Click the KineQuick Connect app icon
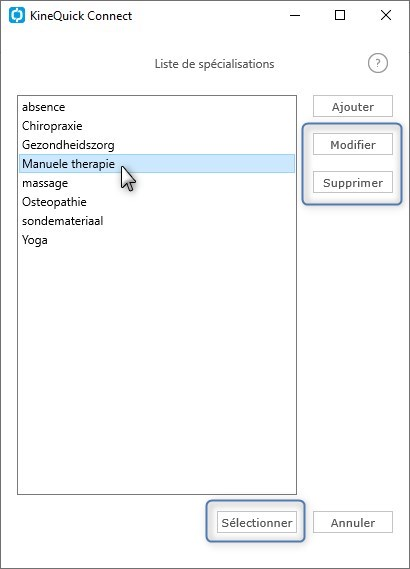This screenshot has width=410, height=569. point(17,15)
